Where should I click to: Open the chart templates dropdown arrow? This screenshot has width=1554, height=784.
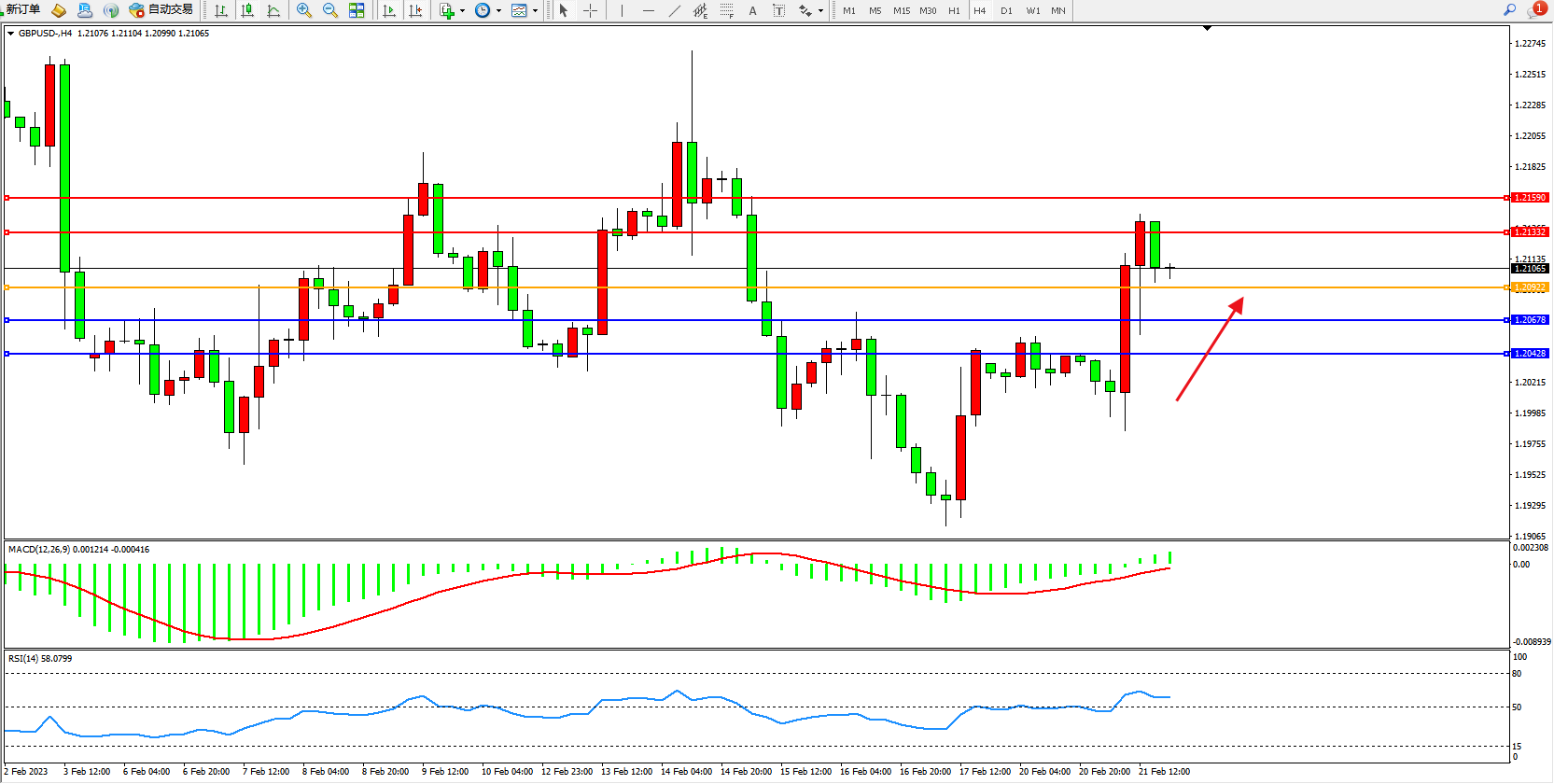[535, 11]
